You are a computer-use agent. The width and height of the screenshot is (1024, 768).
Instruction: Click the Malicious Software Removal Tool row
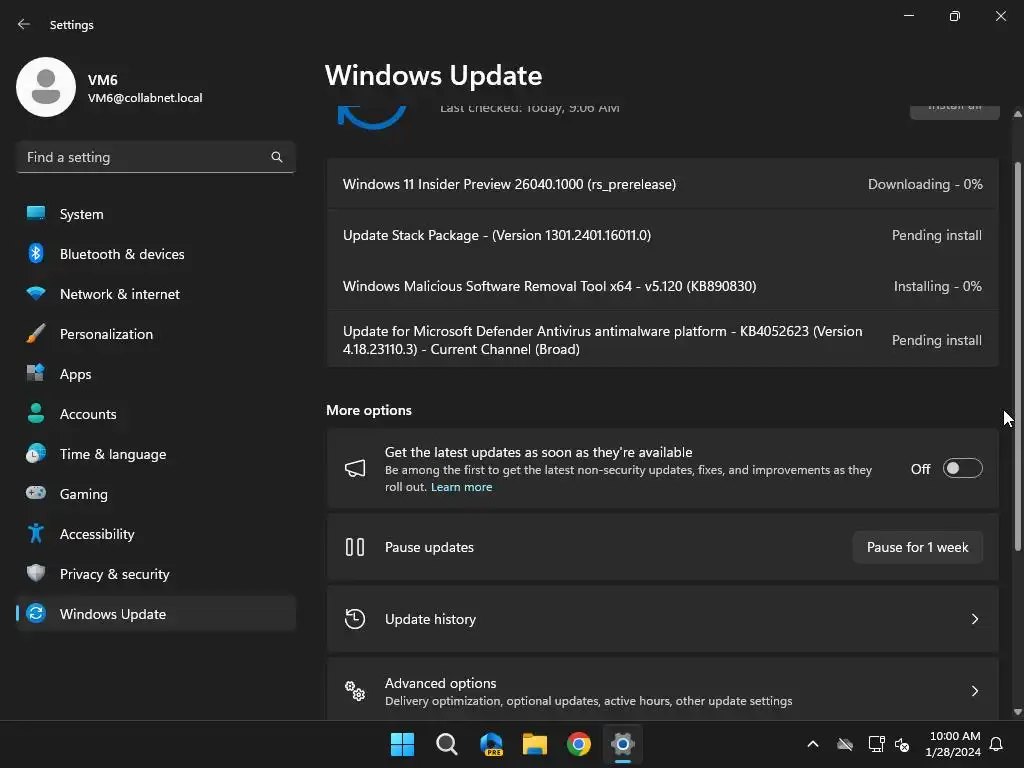[x=662, y=286]
